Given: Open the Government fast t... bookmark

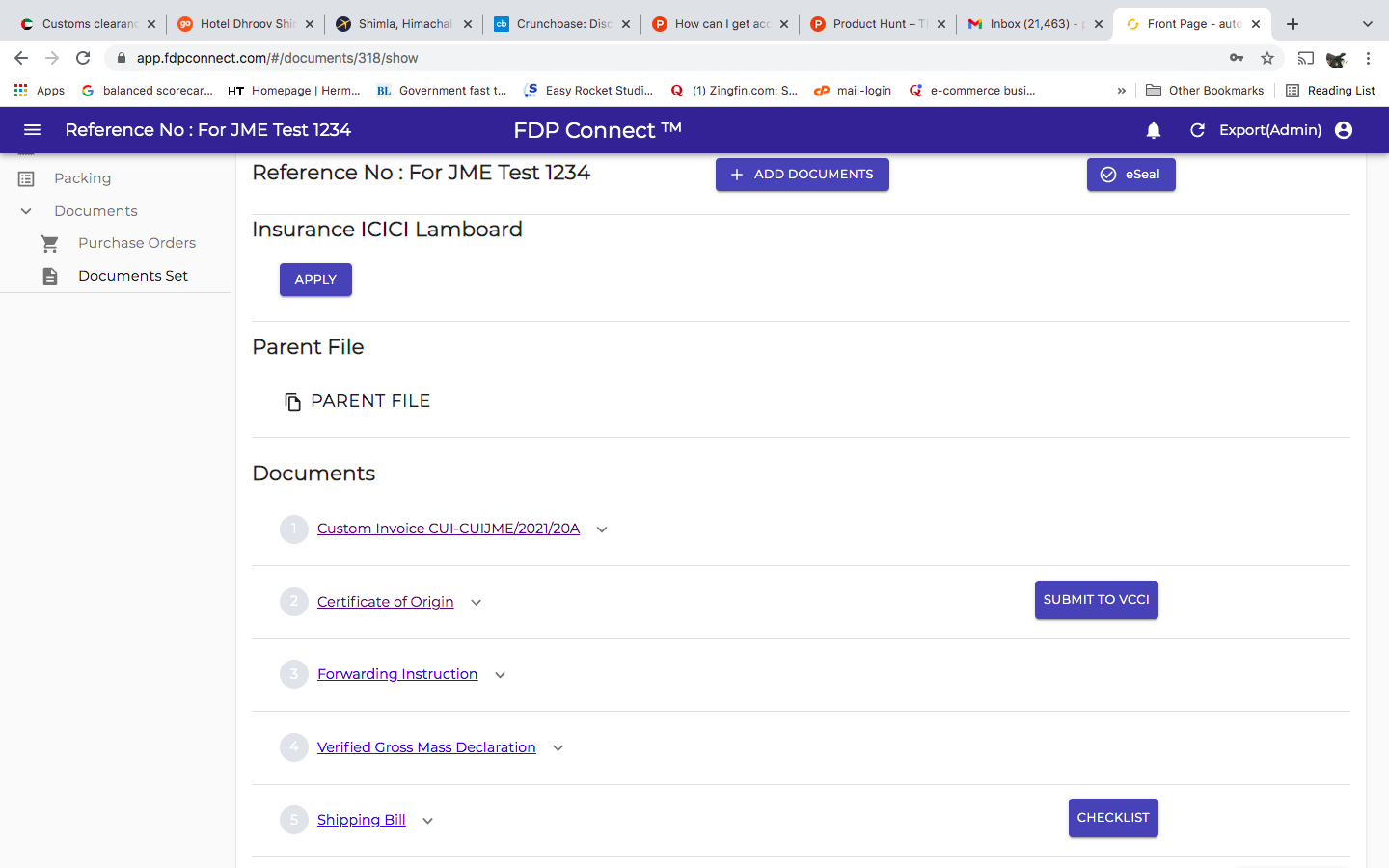Looking at the screenshot, I should pos(442,91).
